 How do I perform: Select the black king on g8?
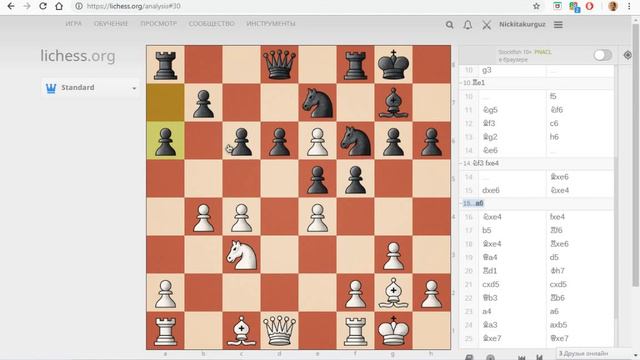coord(393,64)
